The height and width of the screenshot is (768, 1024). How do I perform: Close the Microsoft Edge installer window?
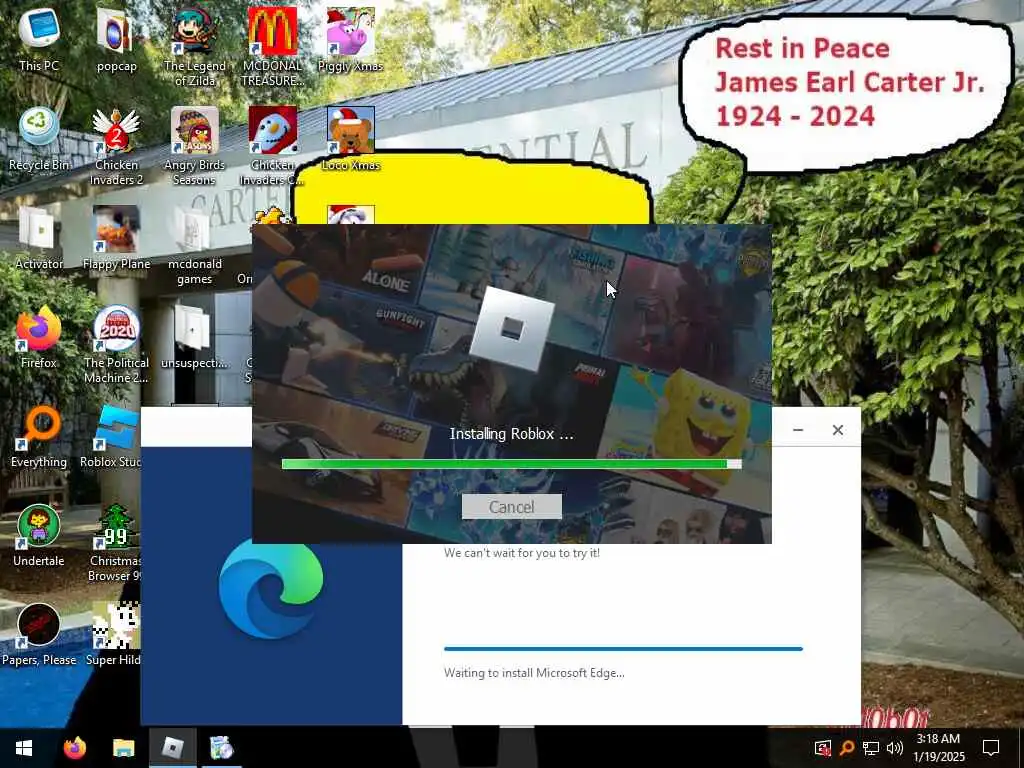click(x=838, y=430)
